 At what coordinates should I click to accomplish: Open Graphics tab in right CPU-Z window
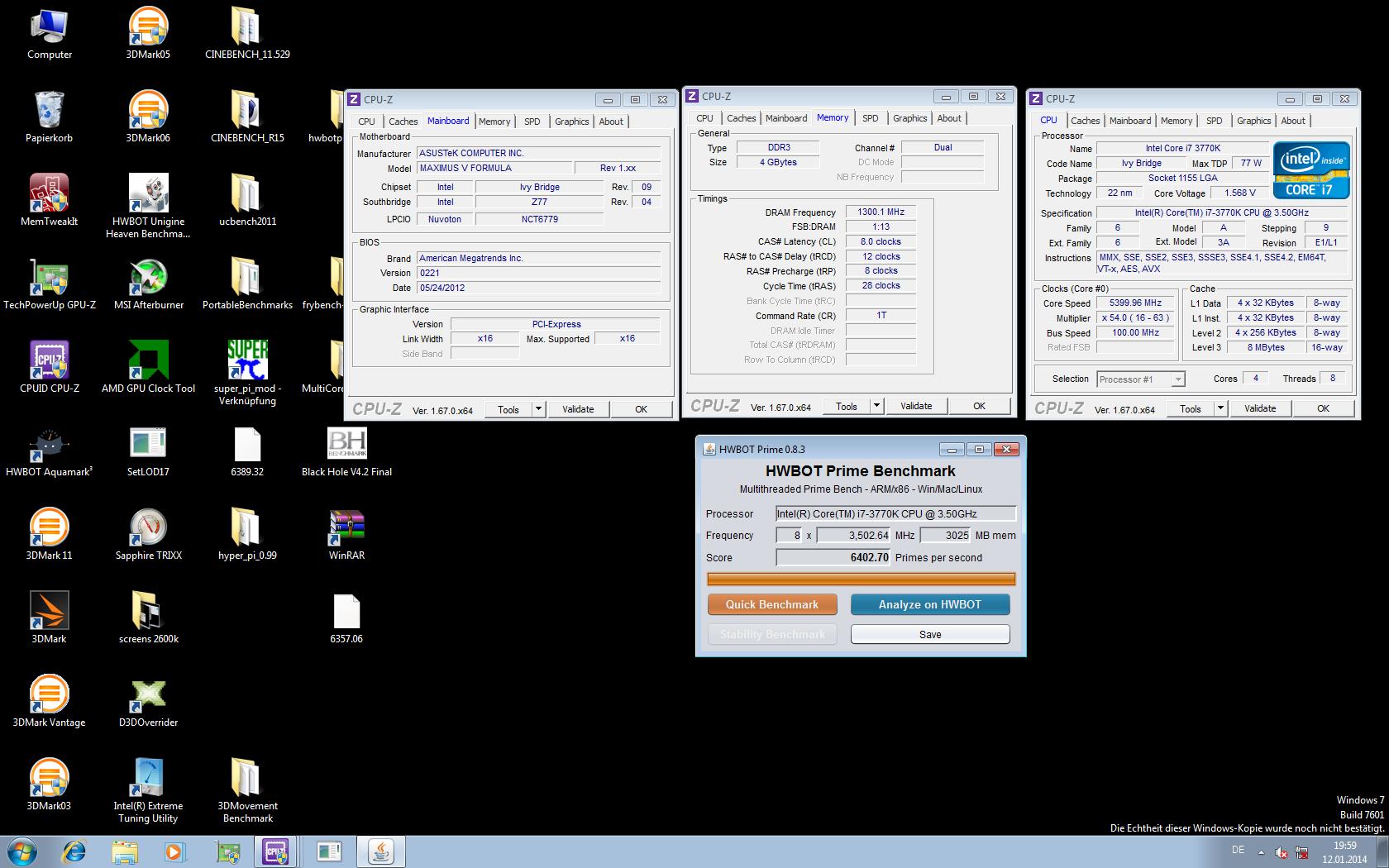point(1253,121)
